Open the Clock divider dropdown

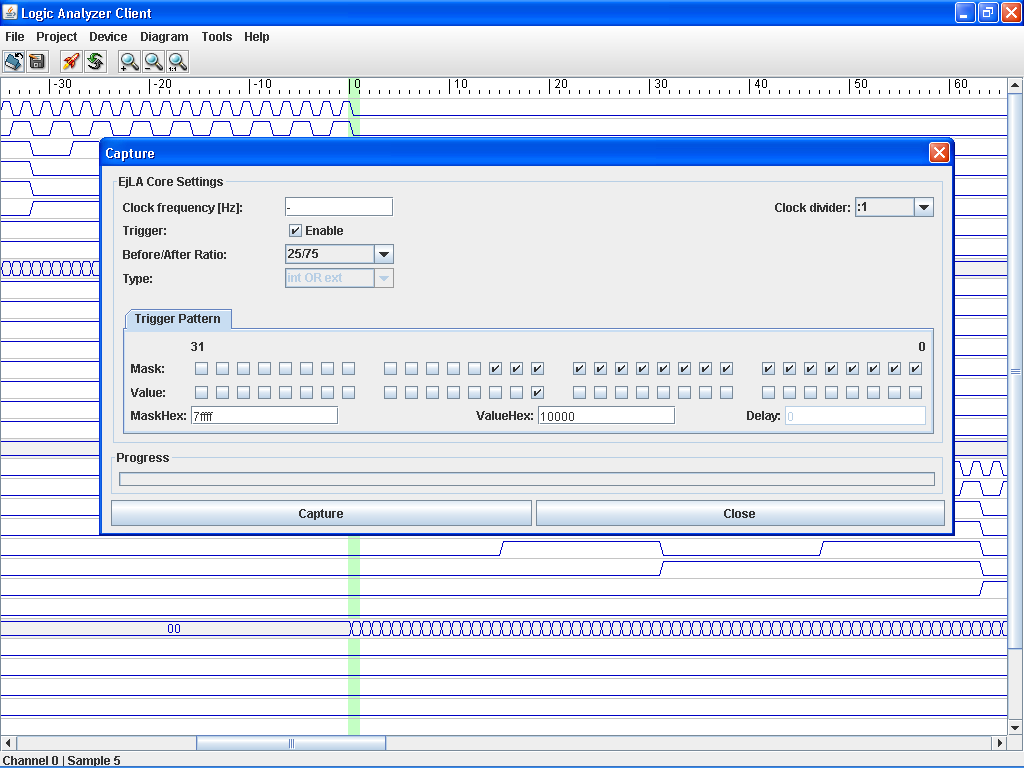[x=923, y=207]
